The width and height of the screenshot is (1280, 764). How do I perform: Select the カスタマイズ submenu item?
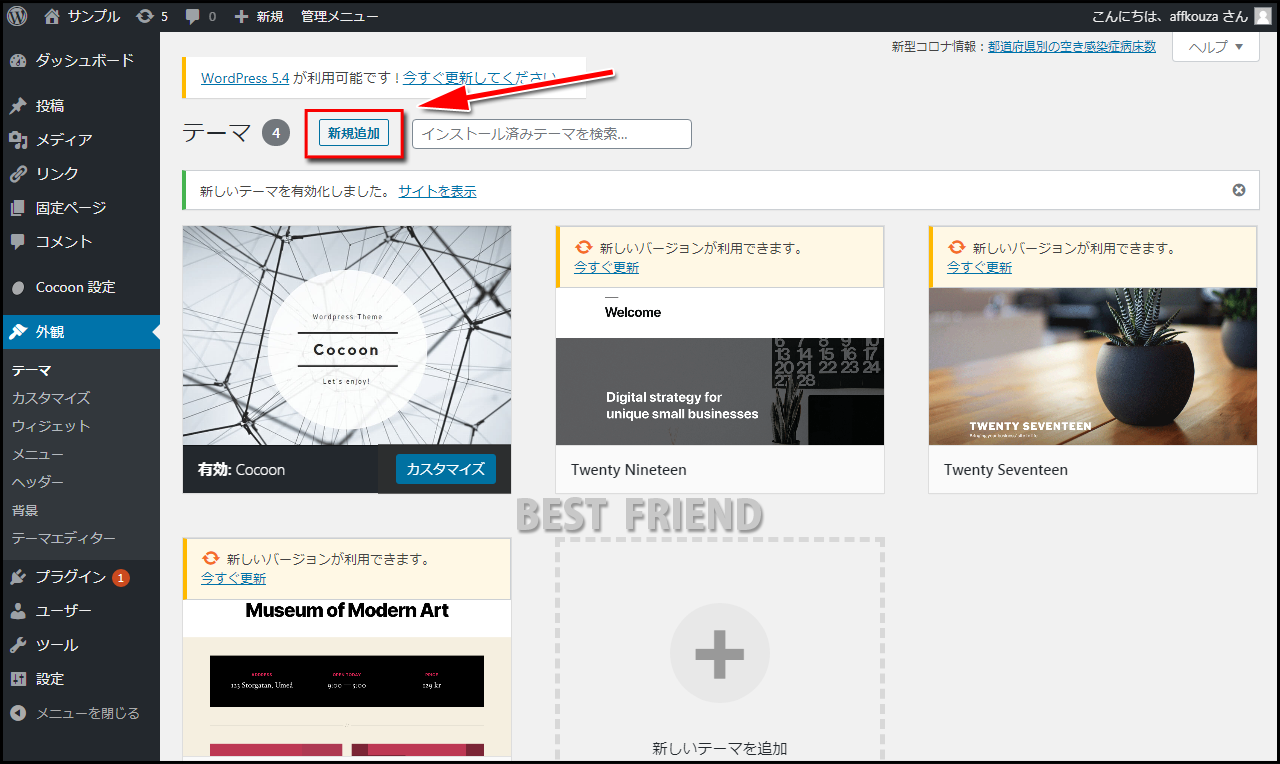point(51,398)
